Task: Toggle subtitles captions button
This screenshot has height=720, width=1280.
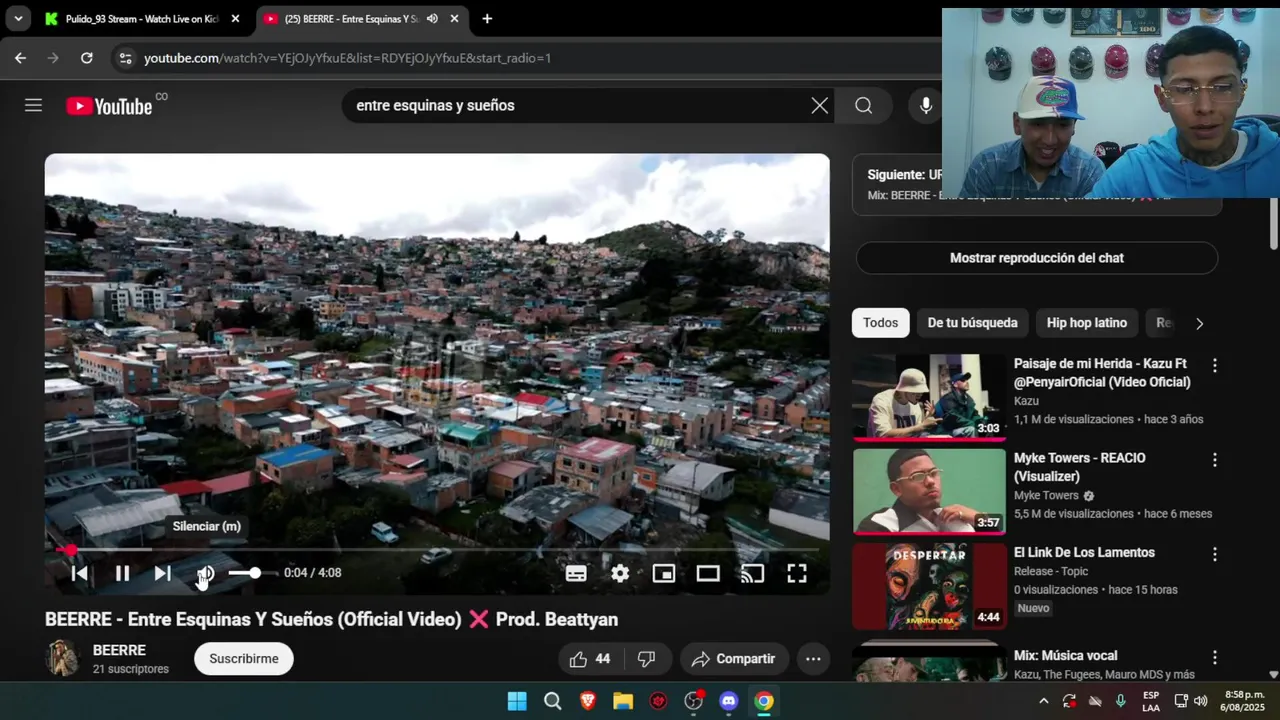Action: tap(576, 573)
